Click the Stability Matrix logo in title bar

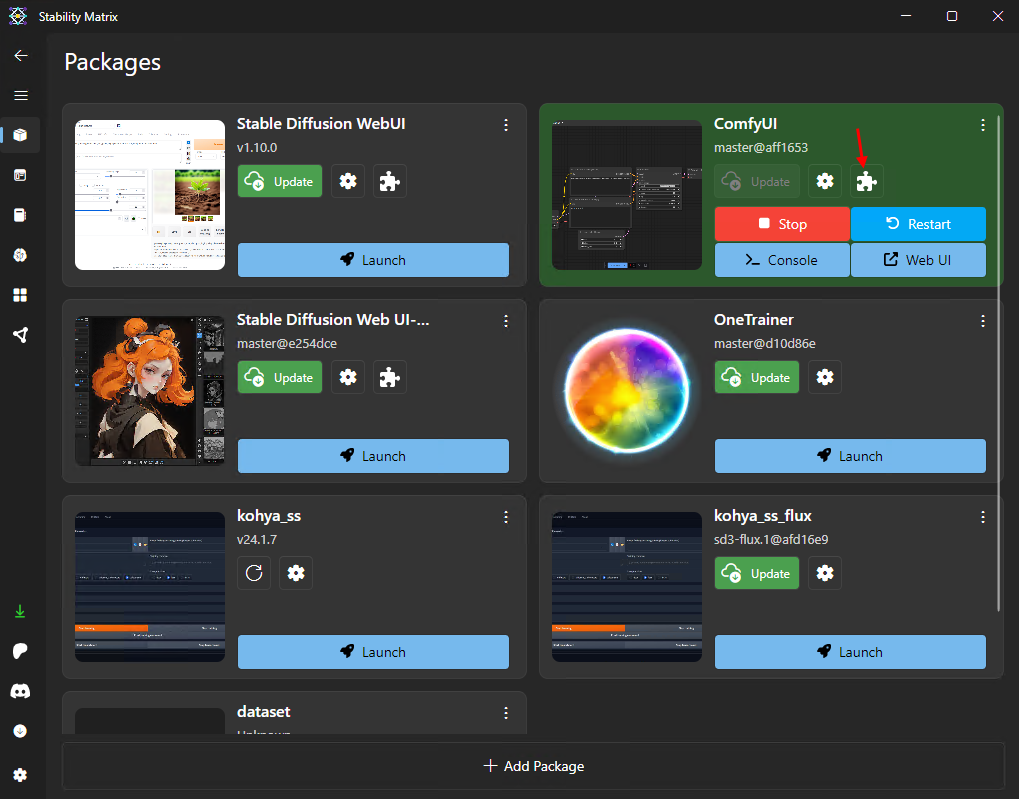pyautogui.click(x=18, y=16)
